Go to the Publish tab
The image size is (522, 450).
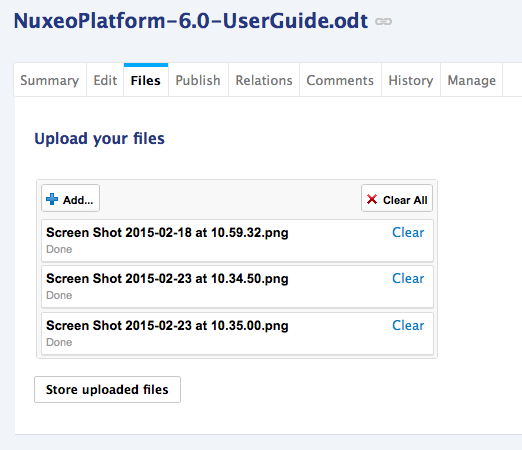point(198,80)
